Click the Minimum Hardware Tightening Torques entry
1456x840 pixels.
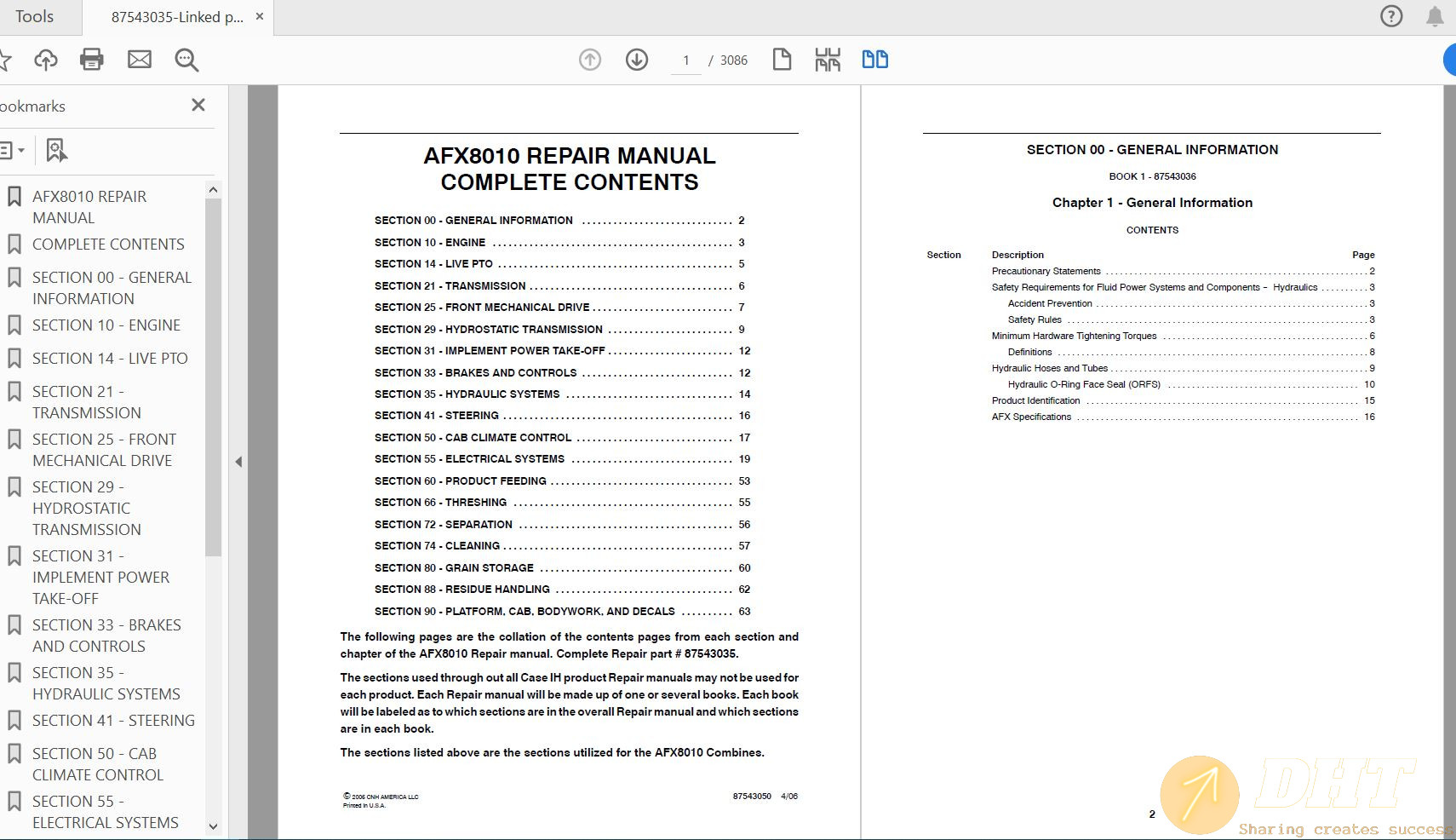point(1184,336)
